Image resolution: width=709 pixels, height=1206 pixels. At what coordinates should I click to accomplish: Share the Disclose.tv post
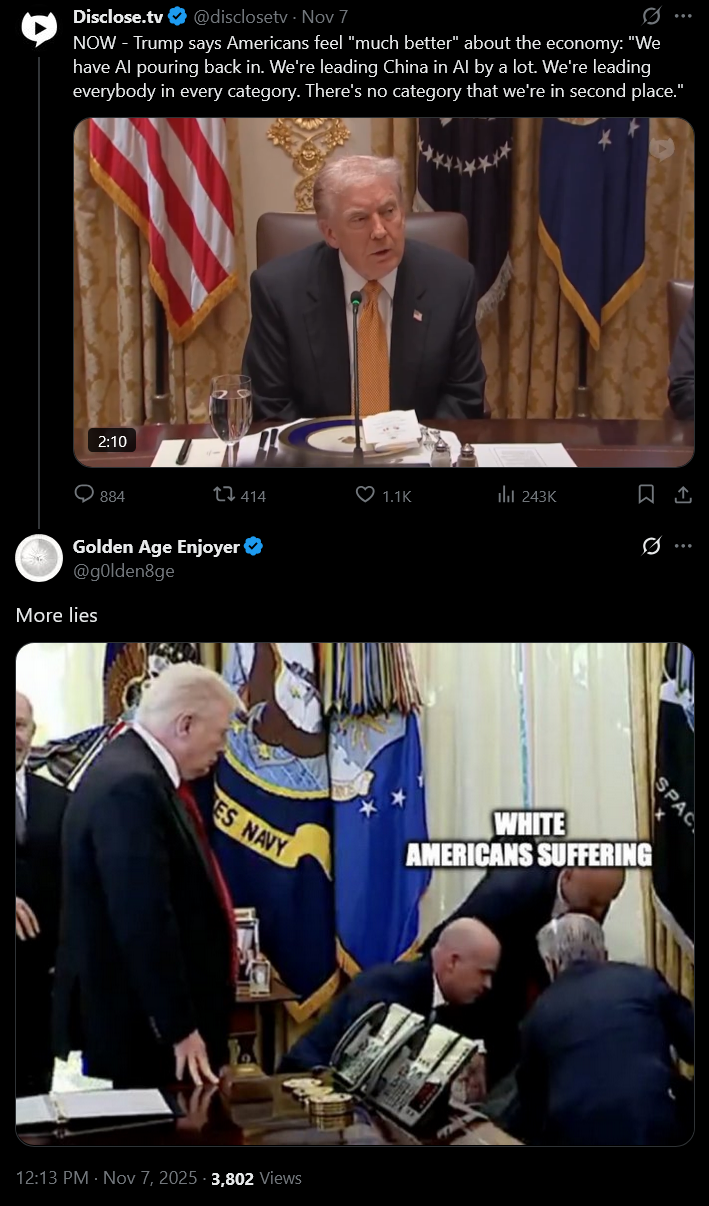tap(683, 494)
